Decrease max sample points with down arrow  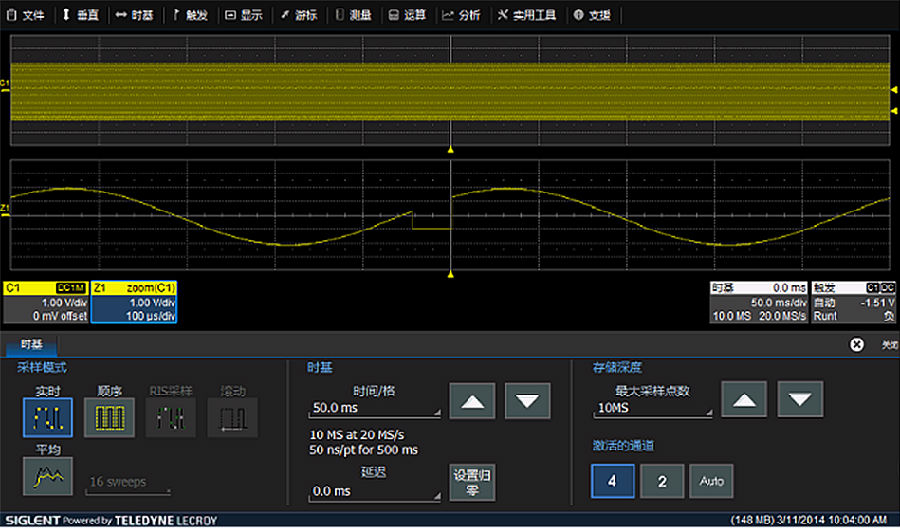pyautogui.click(x=799, y=402)
